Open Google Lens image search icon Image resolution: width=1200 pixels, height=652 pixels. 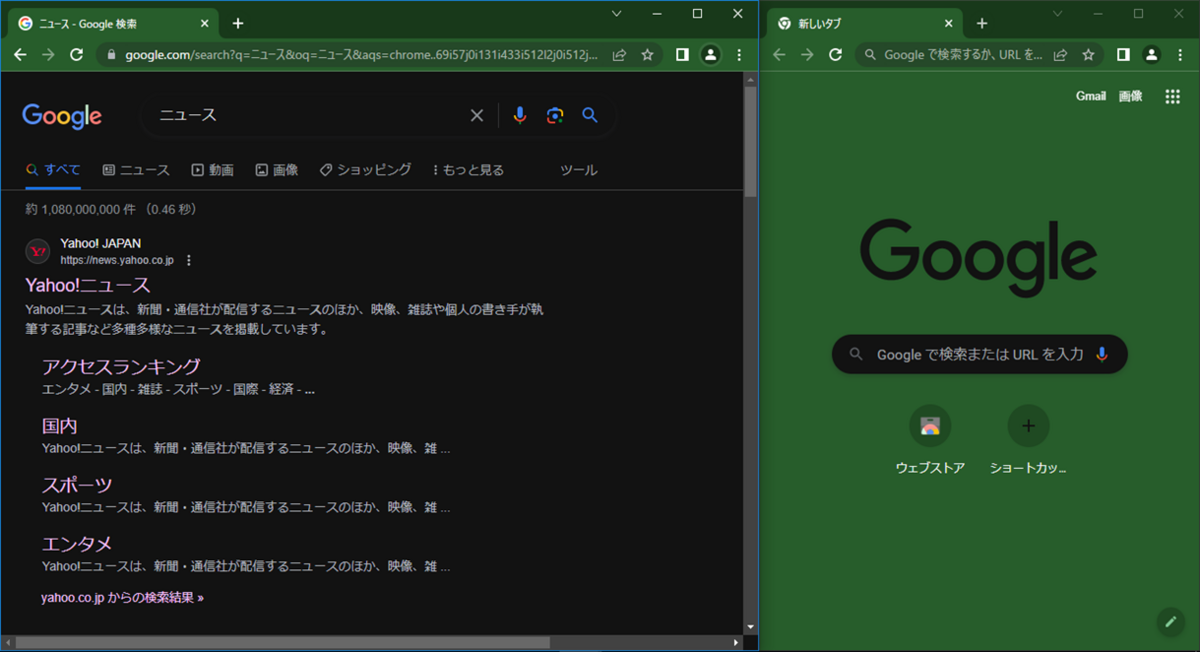tap(555, 116)
